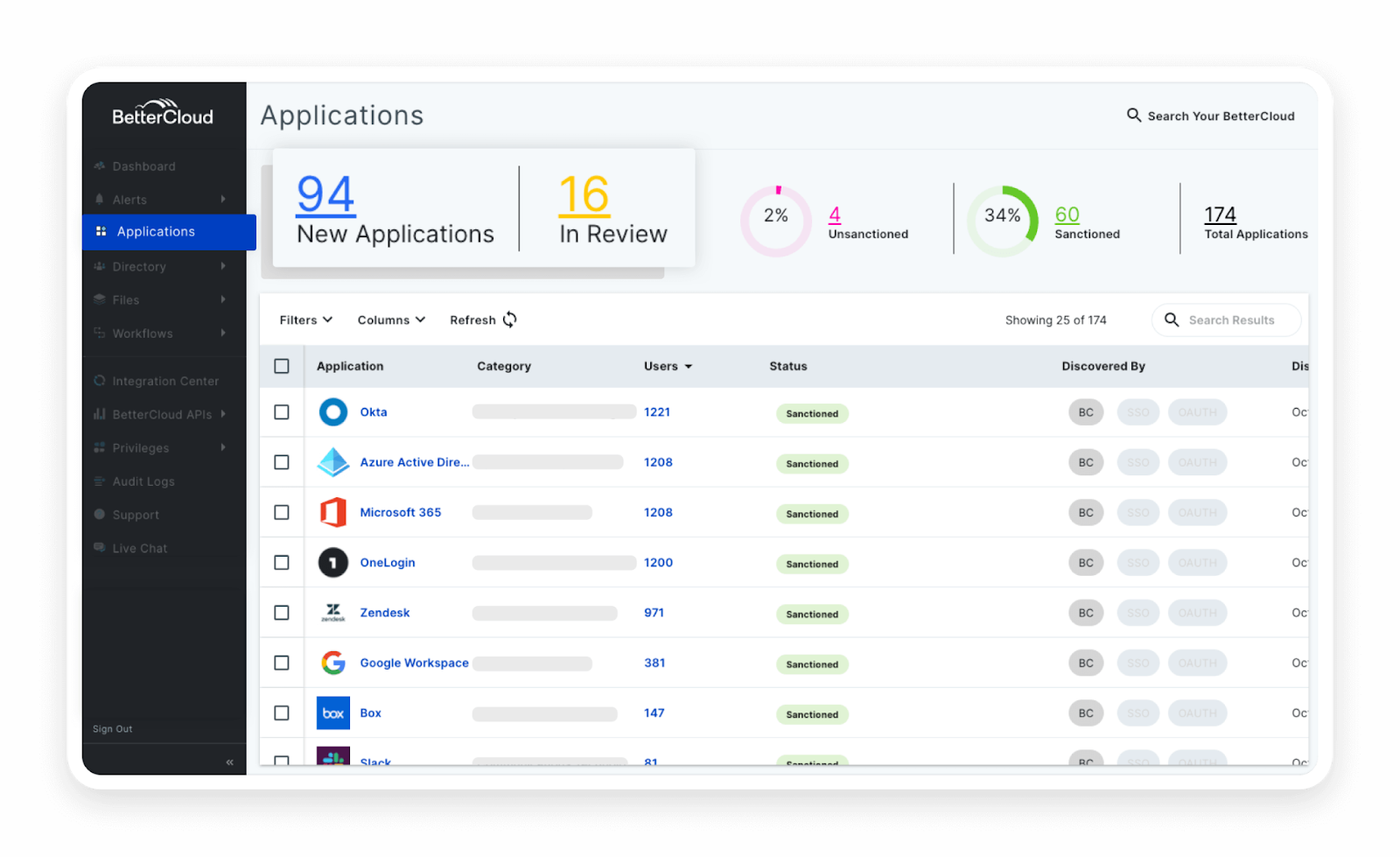Check the checkbox on the Zendesk row

click(281, 613)
